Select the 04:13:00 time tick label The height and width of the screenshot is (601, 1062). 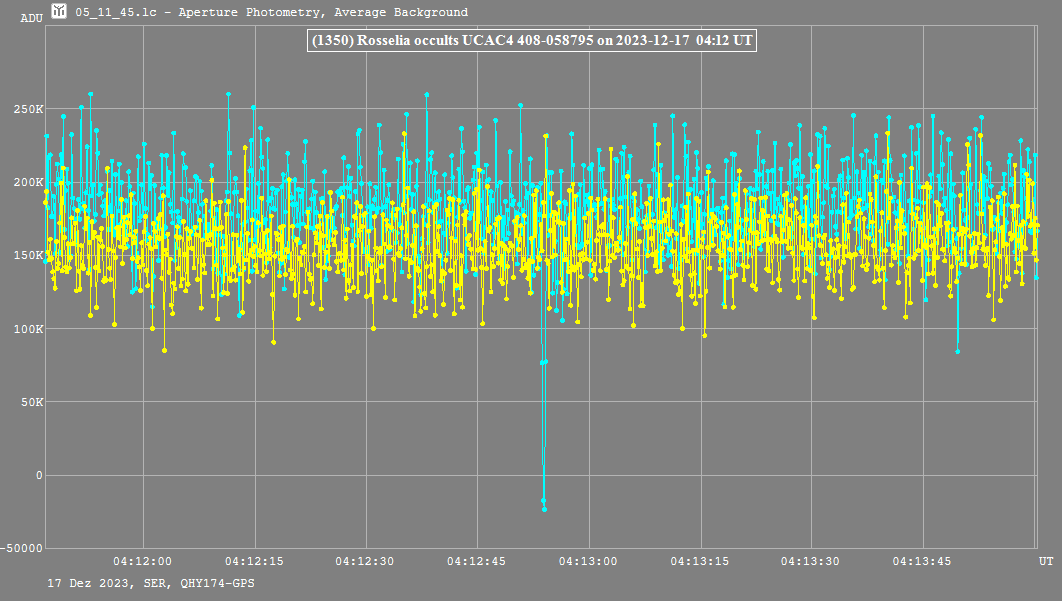587,562
